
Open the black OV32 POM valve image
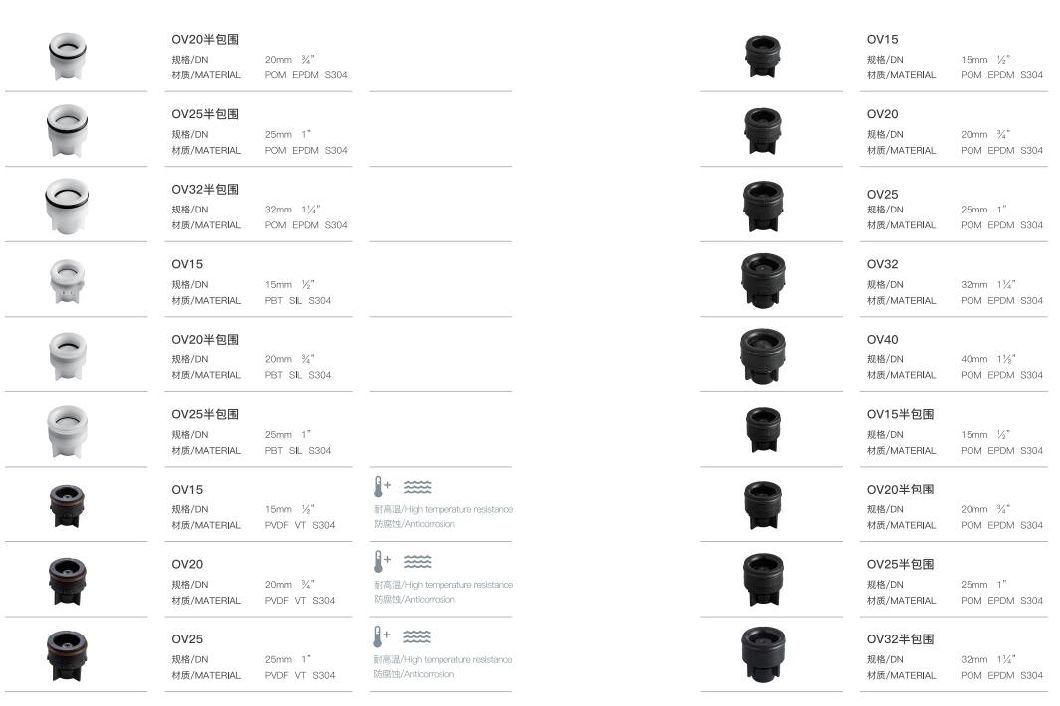(763, 281)
